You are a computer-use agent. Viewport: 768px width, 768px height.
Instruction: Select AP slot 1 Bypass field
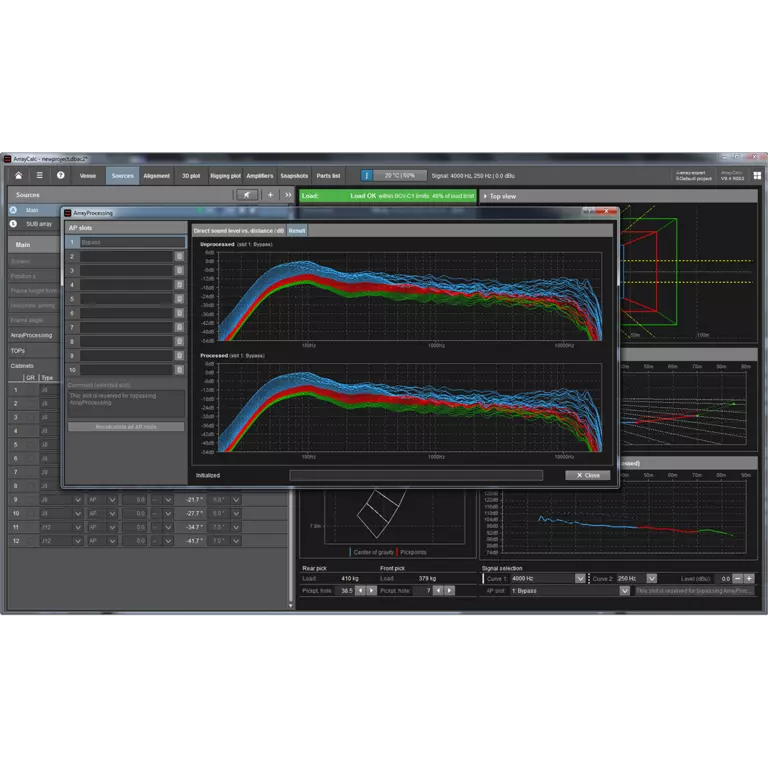(133, 242)
